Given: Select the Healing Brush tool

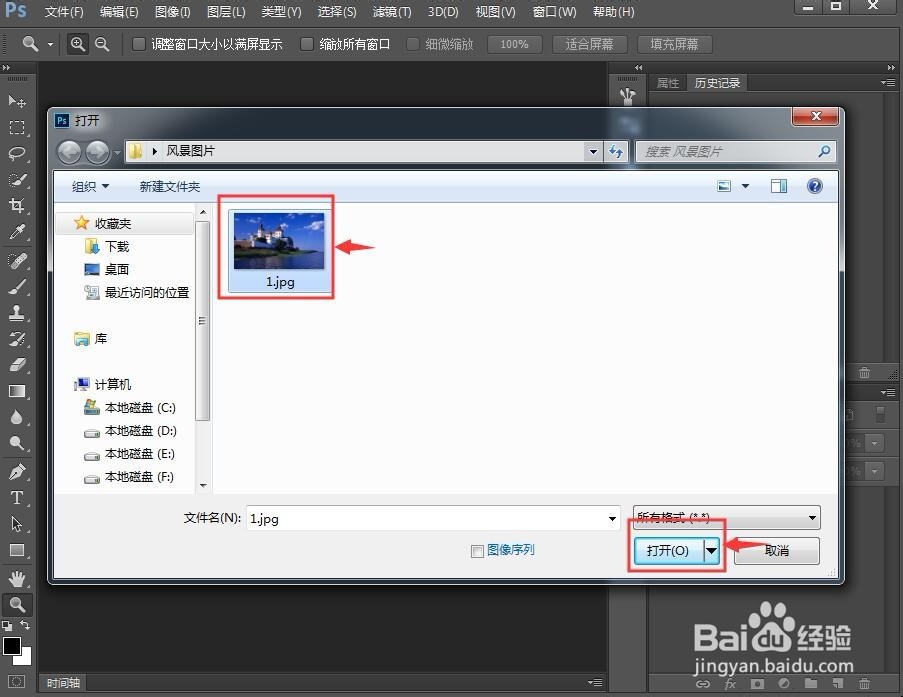Looking at the screenshot, I should click(17, 261).
